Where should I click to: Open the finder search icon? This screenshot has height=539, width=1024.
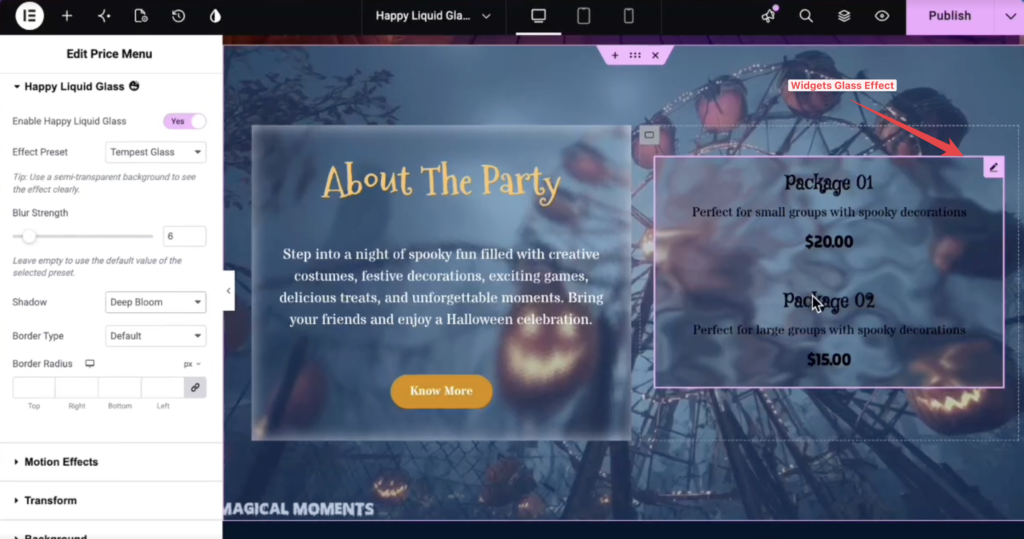pos(806,16)
